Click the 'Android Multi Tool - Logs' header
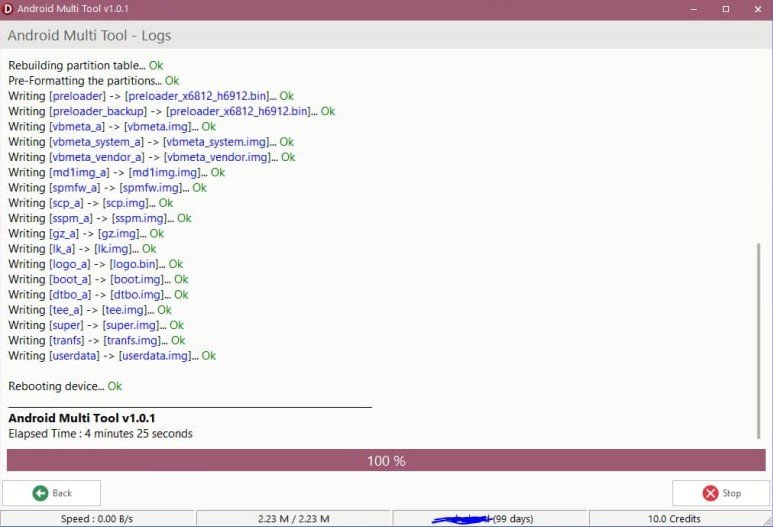Image resolution: width=773 pixels, height=527 pixels. [x=90, y=35]
